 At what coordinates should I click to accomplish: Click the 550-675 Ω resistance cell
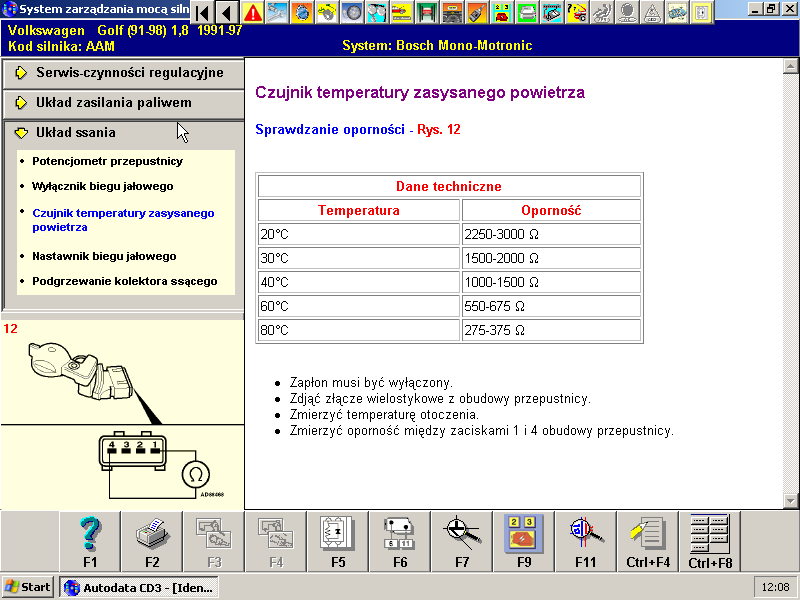[551, 306]
